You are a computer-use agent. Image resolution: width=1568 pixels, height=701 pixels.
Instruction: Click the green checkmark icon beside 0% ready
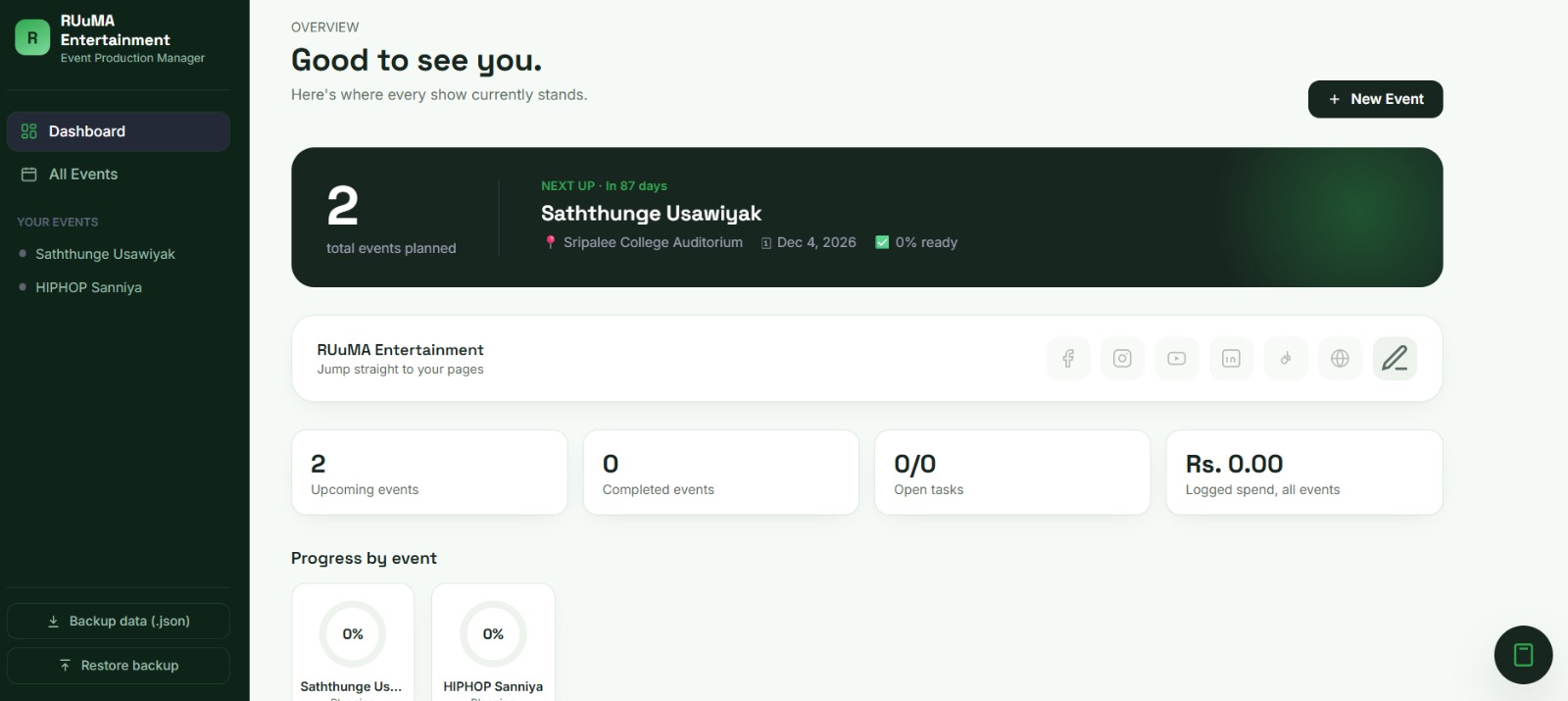[882, 242]
